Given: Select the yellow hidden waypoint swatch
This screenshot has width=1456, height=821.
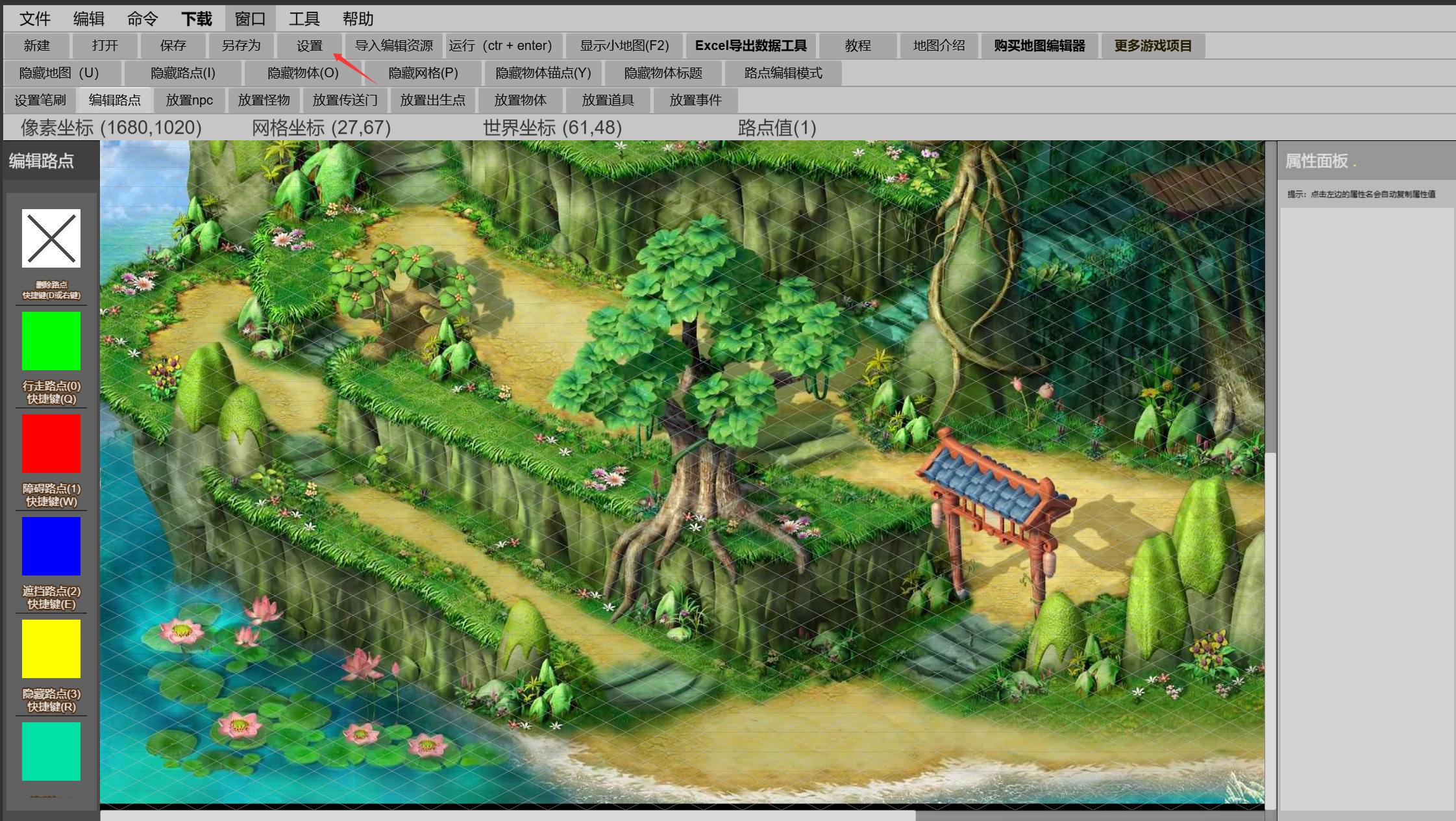Looking at the screenshot, I should point(51,649).
